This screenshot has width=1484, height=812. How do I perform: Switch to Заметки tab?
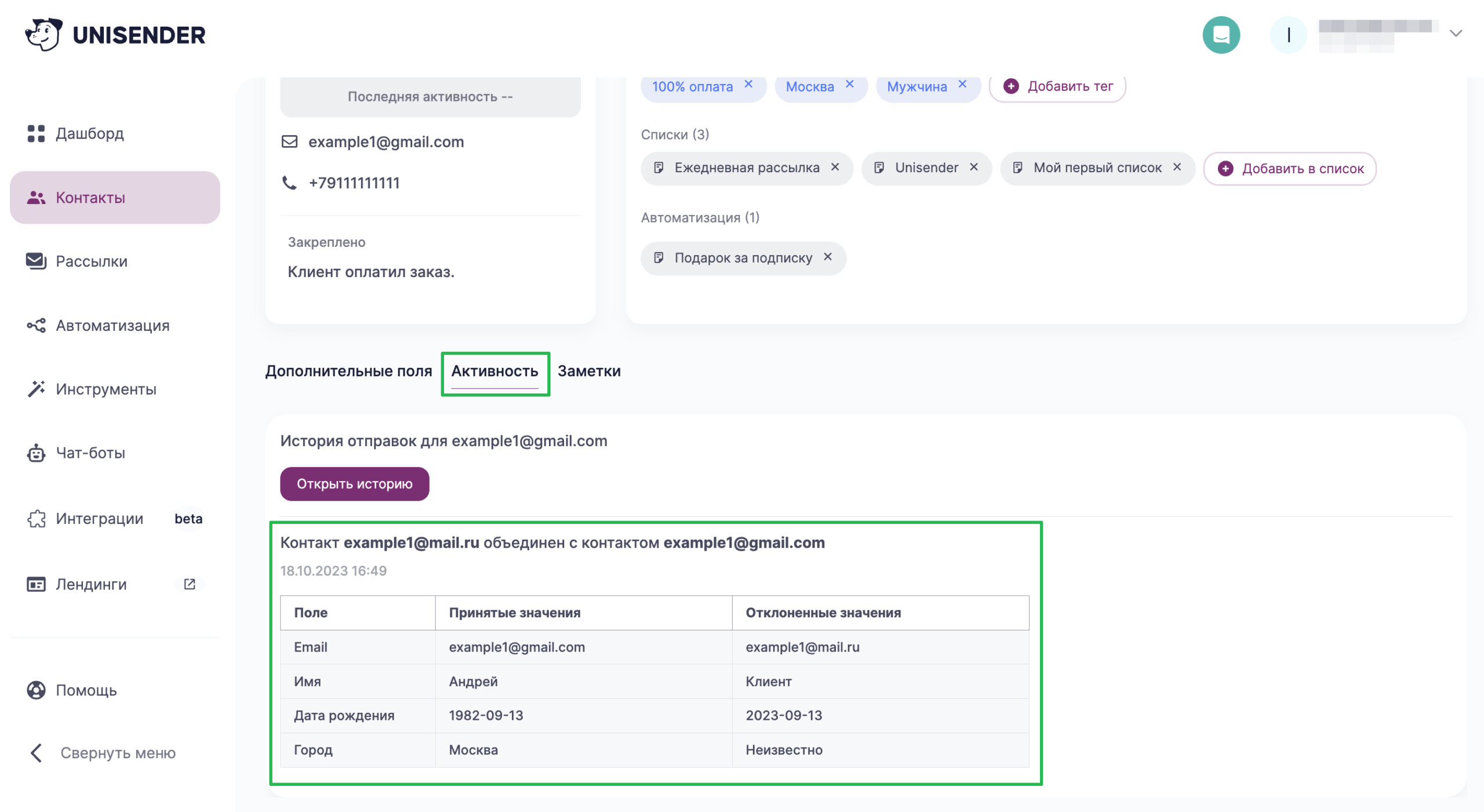[x=589, y=371]
